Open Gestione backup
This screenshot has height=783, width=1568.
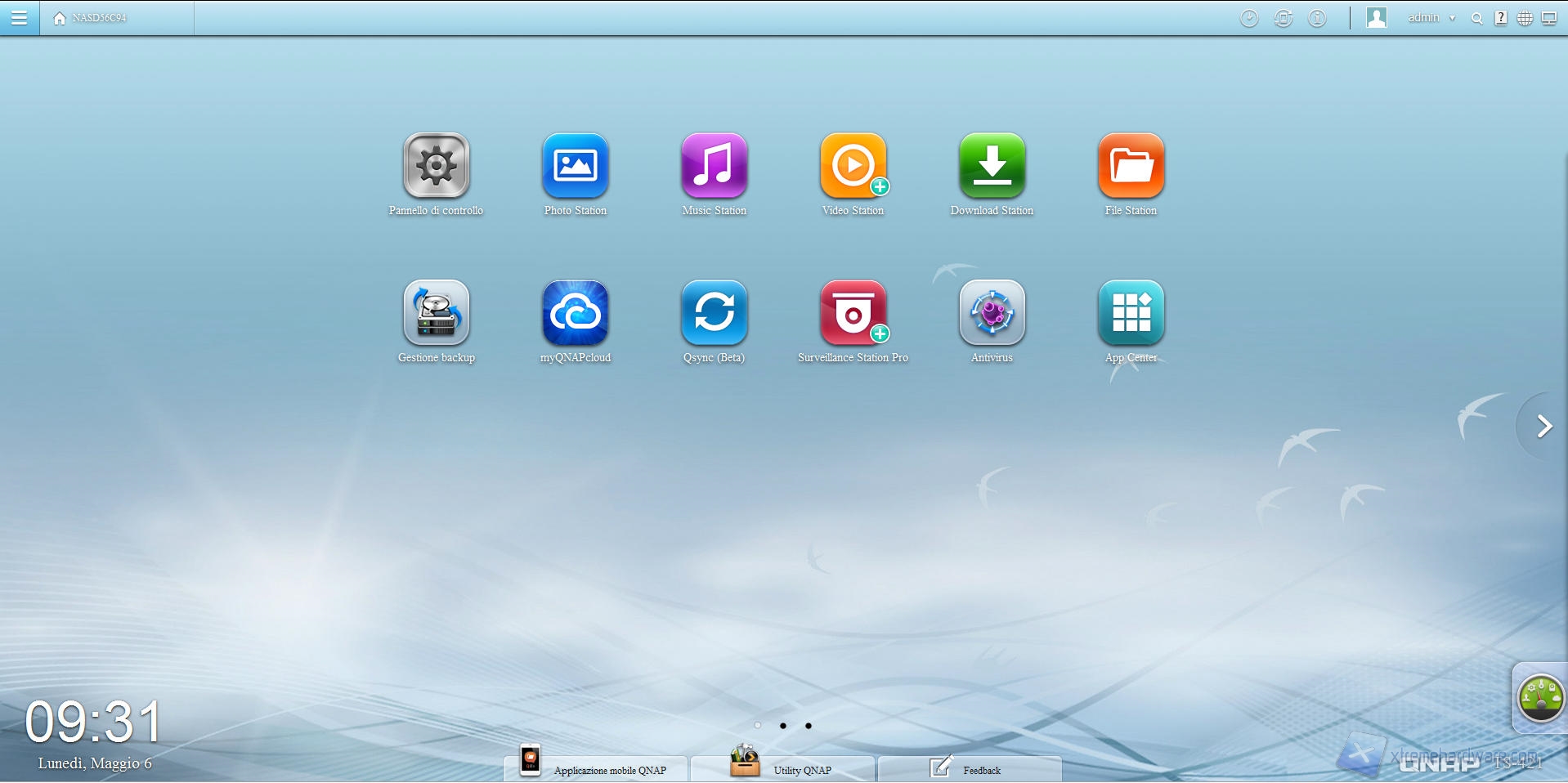(x=436, y=313)
